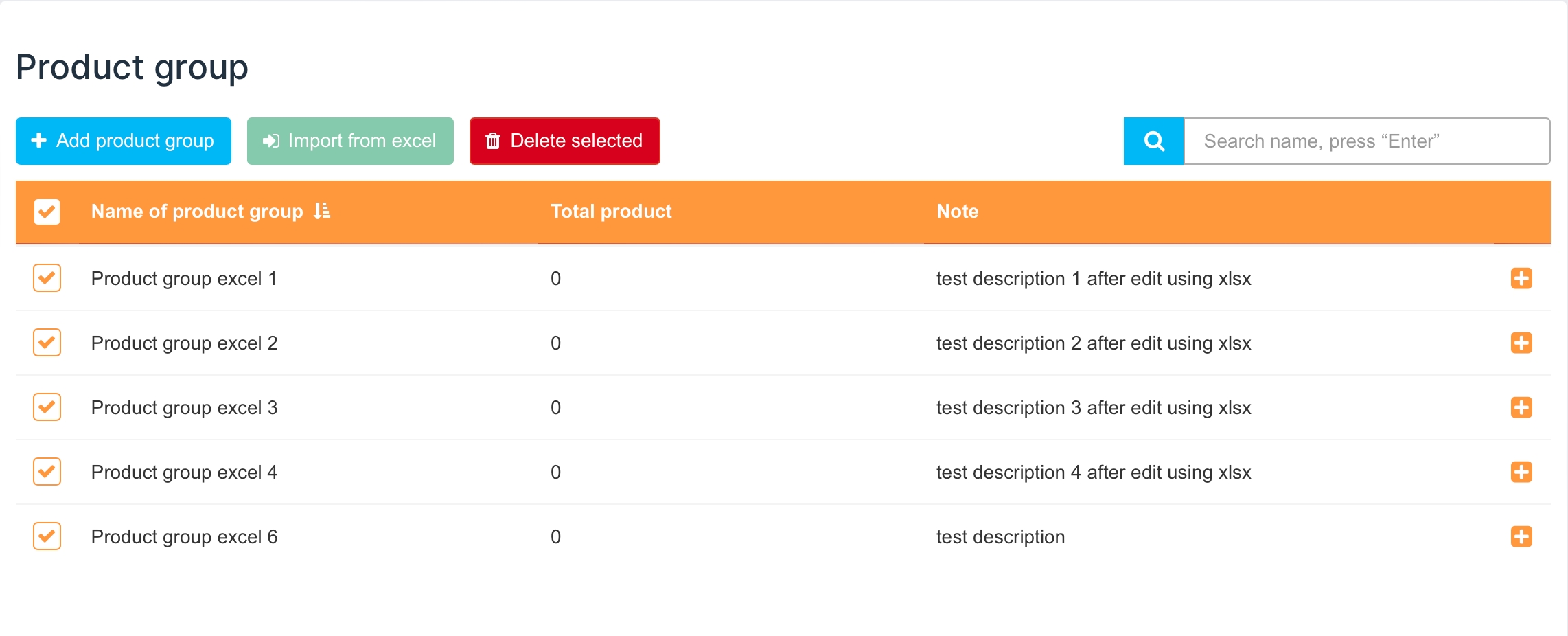Click the Add product group button
This screenshot has width=1568, height=636.
click(124, 141)
